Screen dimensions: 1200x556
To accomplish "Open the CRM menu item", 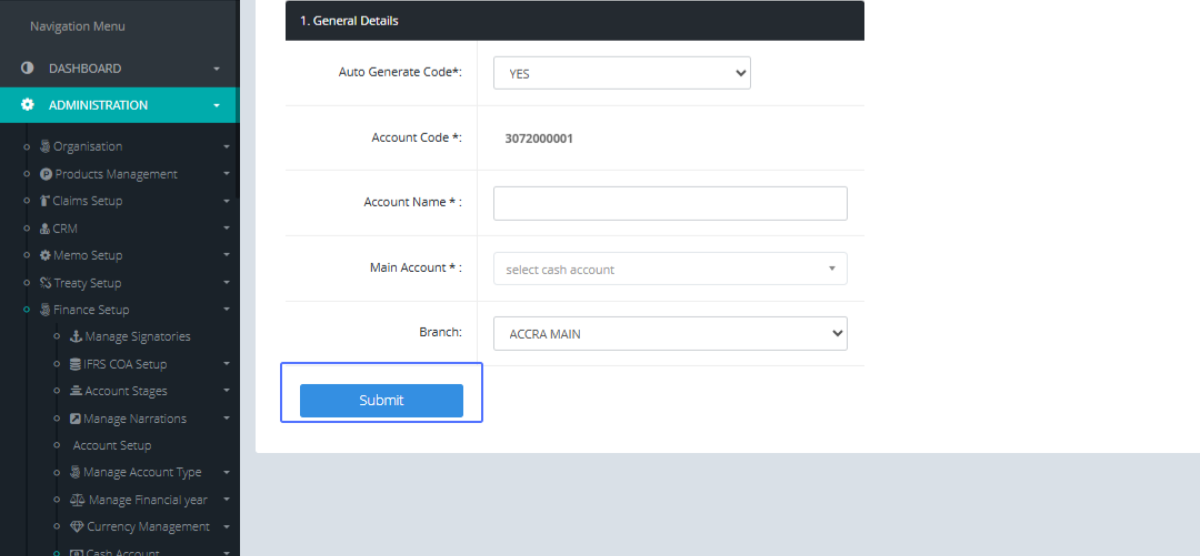I will click(64, 228).
